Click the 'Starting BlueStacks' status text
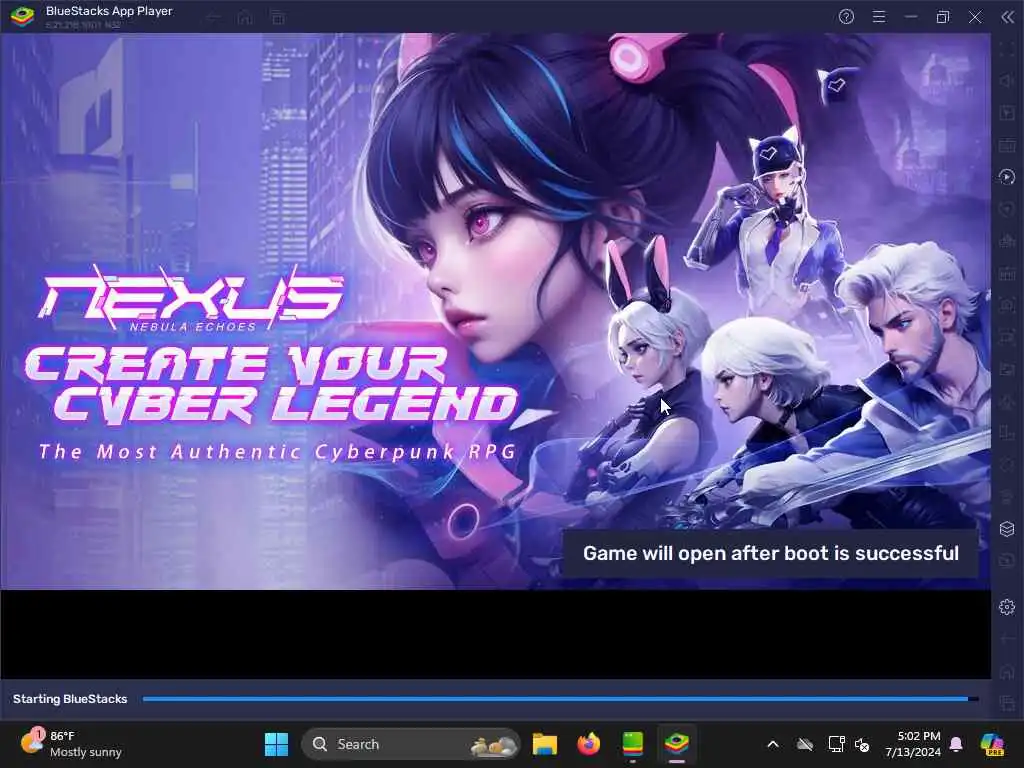Viewport: 1024px width, 768px height. [x=70, y=699]
